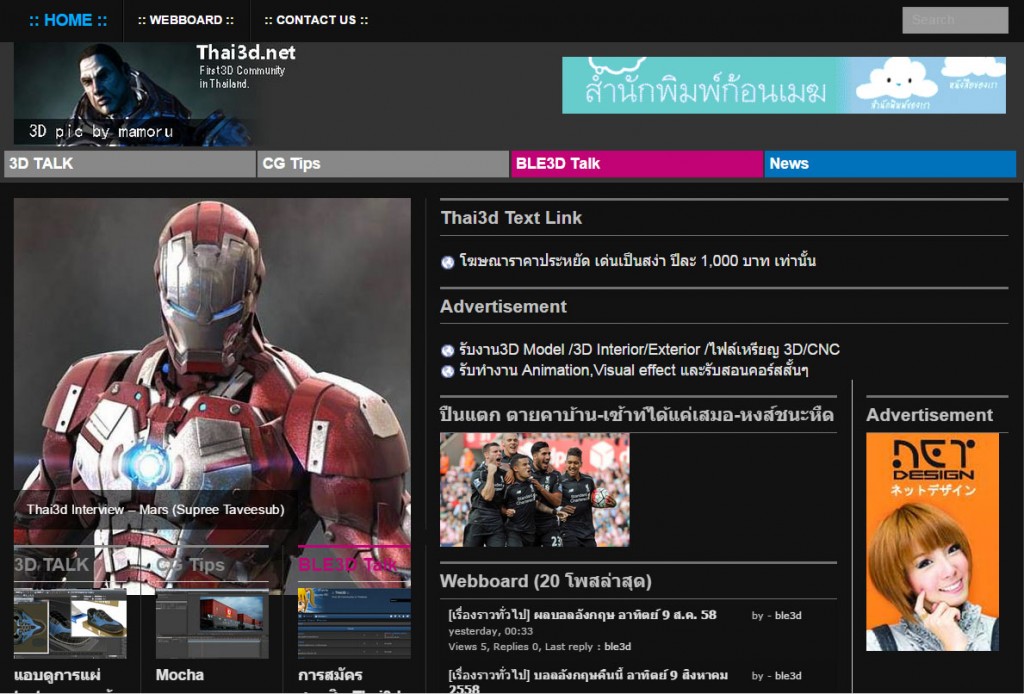Select the pink BLE3D Talk tab

pyautogui.click(x=636, y=164)
